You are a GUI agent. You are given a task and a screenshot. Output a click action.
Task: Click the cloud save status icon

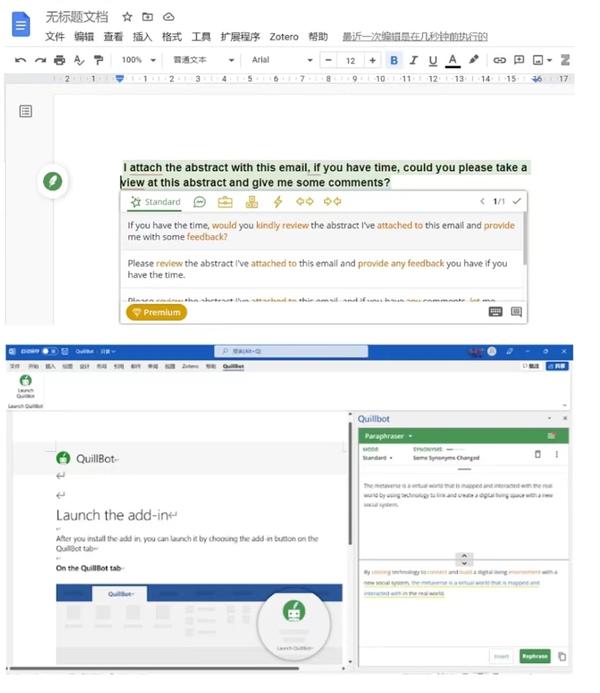169,17
